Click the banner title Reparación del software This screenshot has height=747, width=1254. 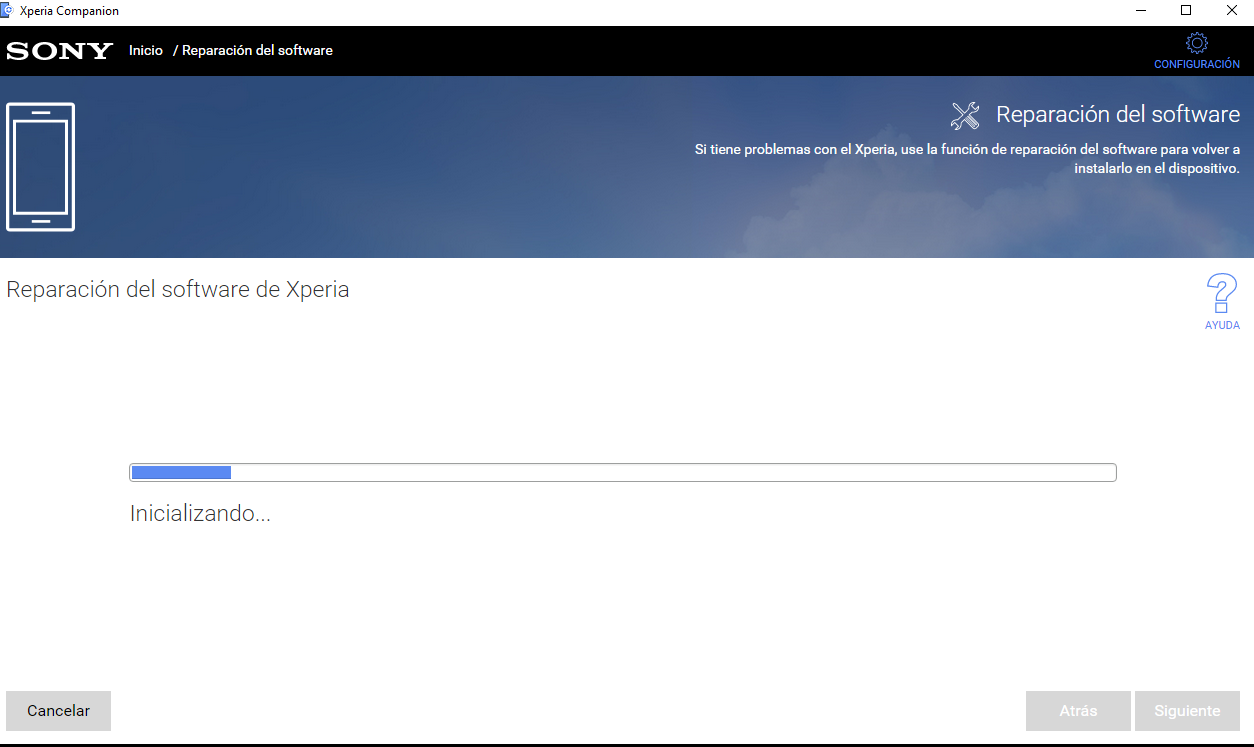1117,115
